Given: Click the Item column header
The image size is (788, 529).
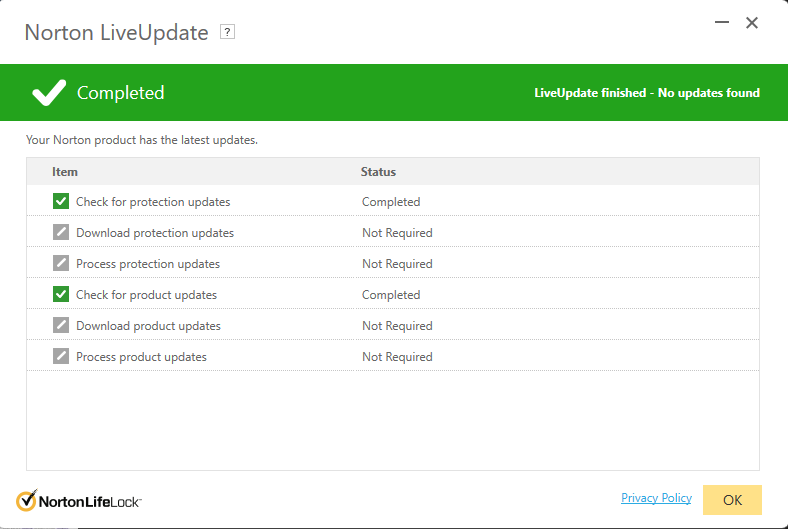Looking at the screenshot, I should [65, 172].
